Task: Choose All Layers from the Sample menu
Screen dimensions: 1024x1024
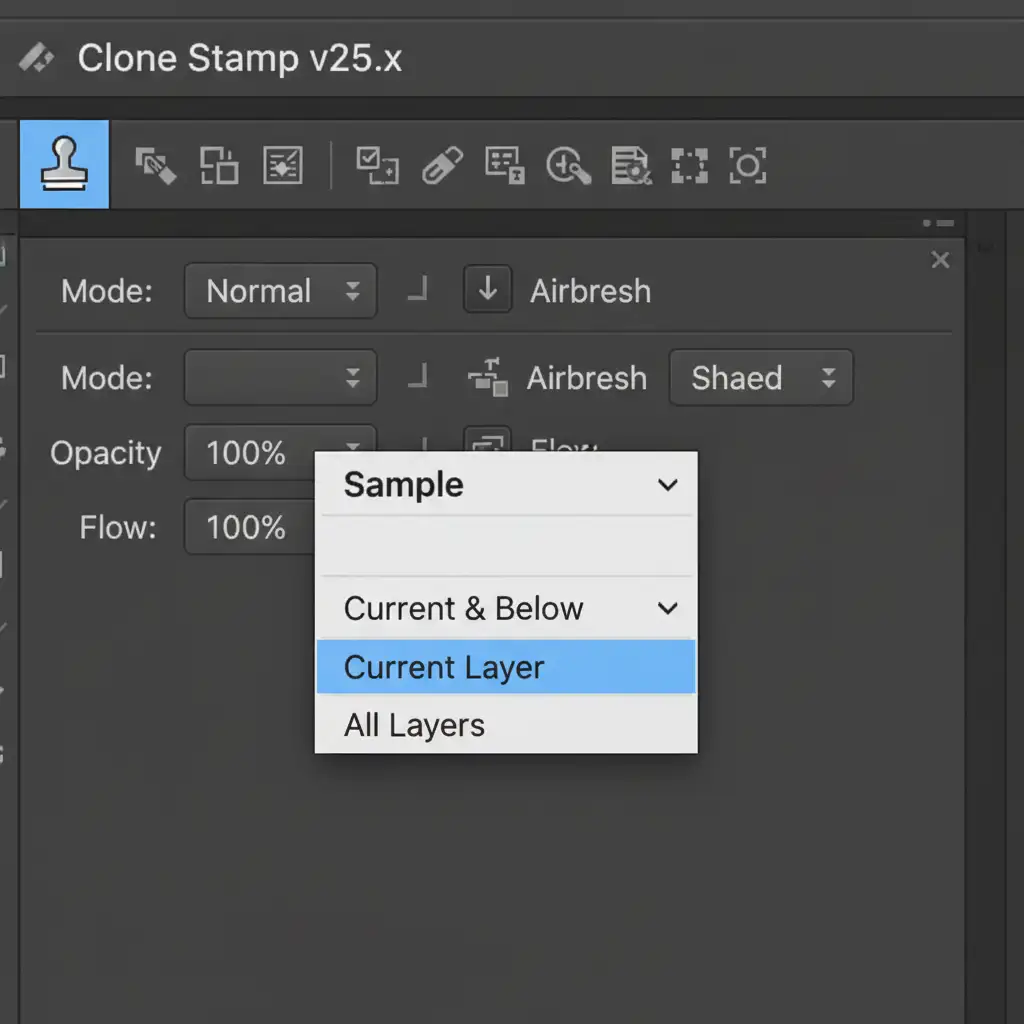Action: pyautogui.click(x=505, y=725)
